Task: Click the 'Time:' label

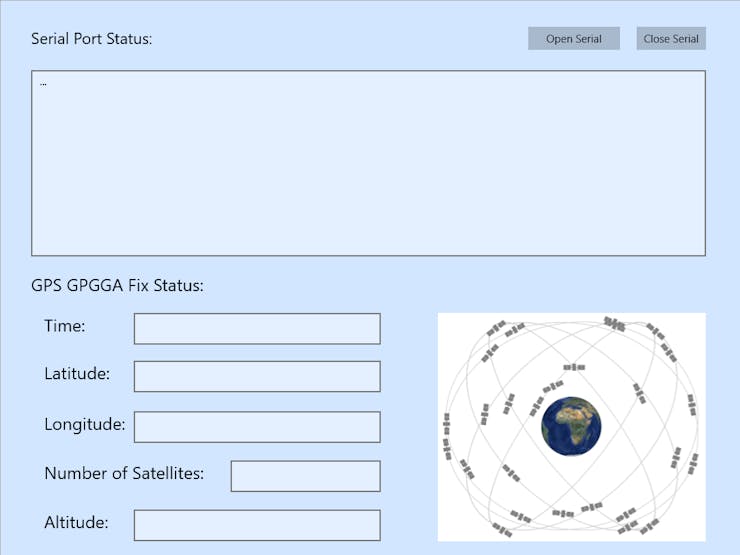Action: pyautogui.click(x=65, y=326)
